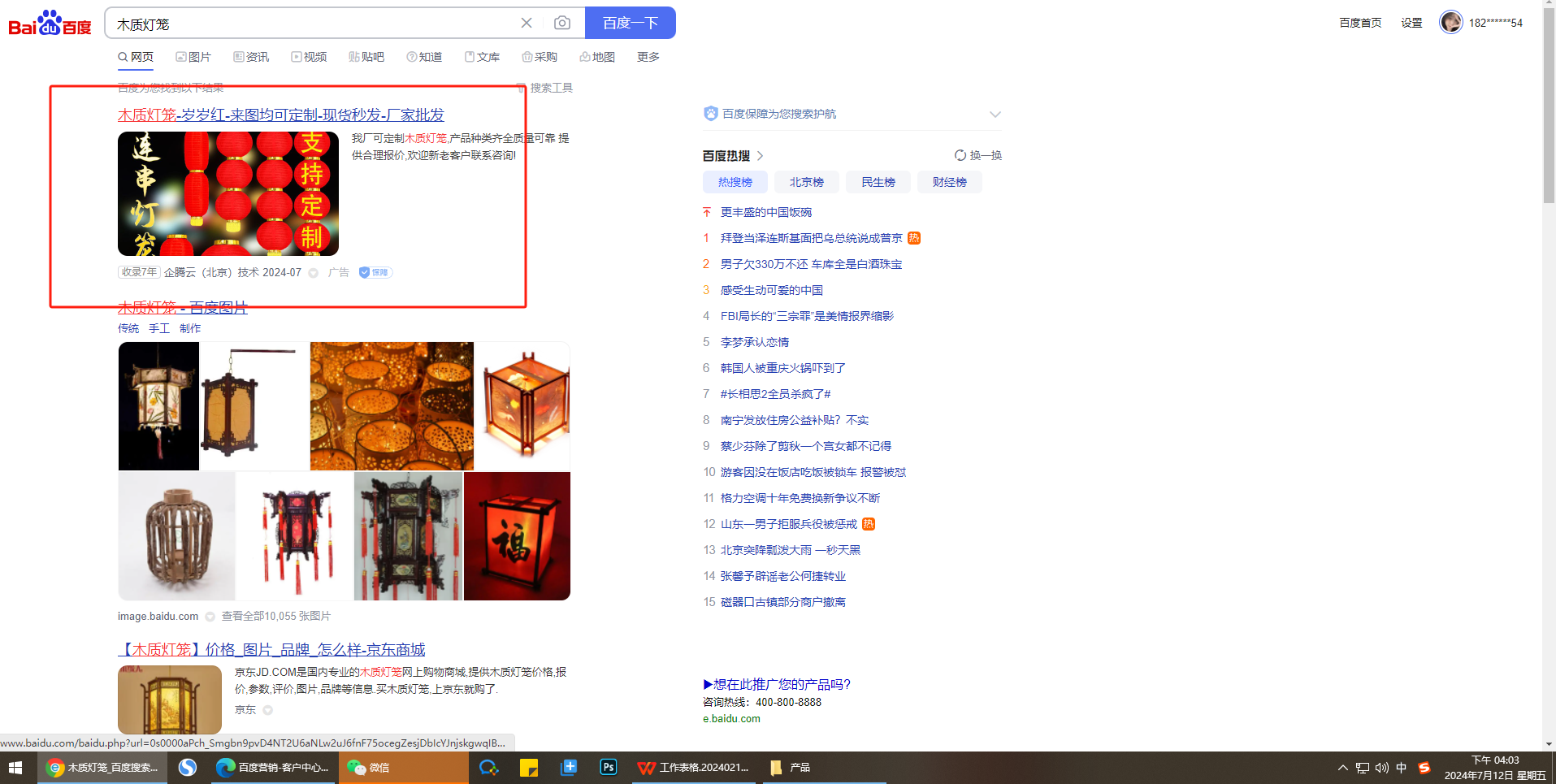Click the Baidu guarantee shield icon
This screenshot has width=1556, height=784.
tap(711, 114)
